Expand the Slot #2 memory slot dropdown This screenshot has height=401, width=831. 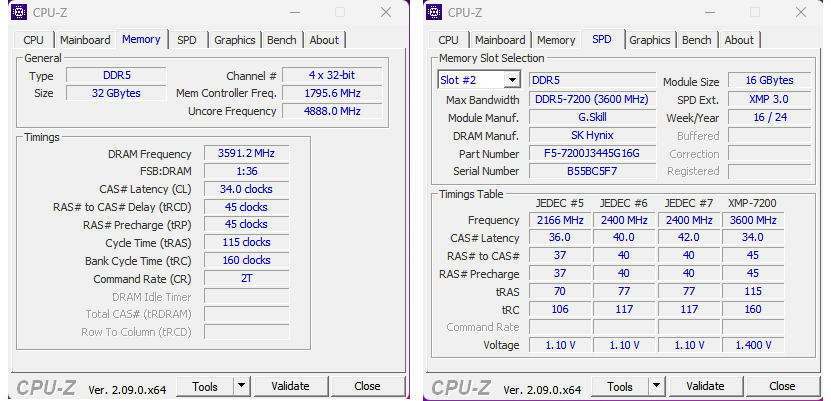tap(512, 80)
